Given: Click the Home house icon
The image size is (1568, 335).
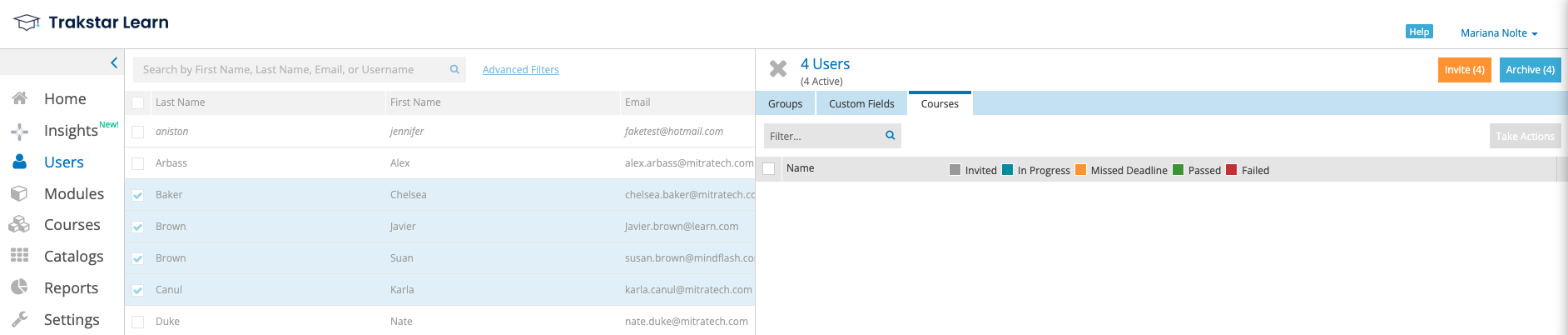Looking at the screenshot, I should (20, 98).
